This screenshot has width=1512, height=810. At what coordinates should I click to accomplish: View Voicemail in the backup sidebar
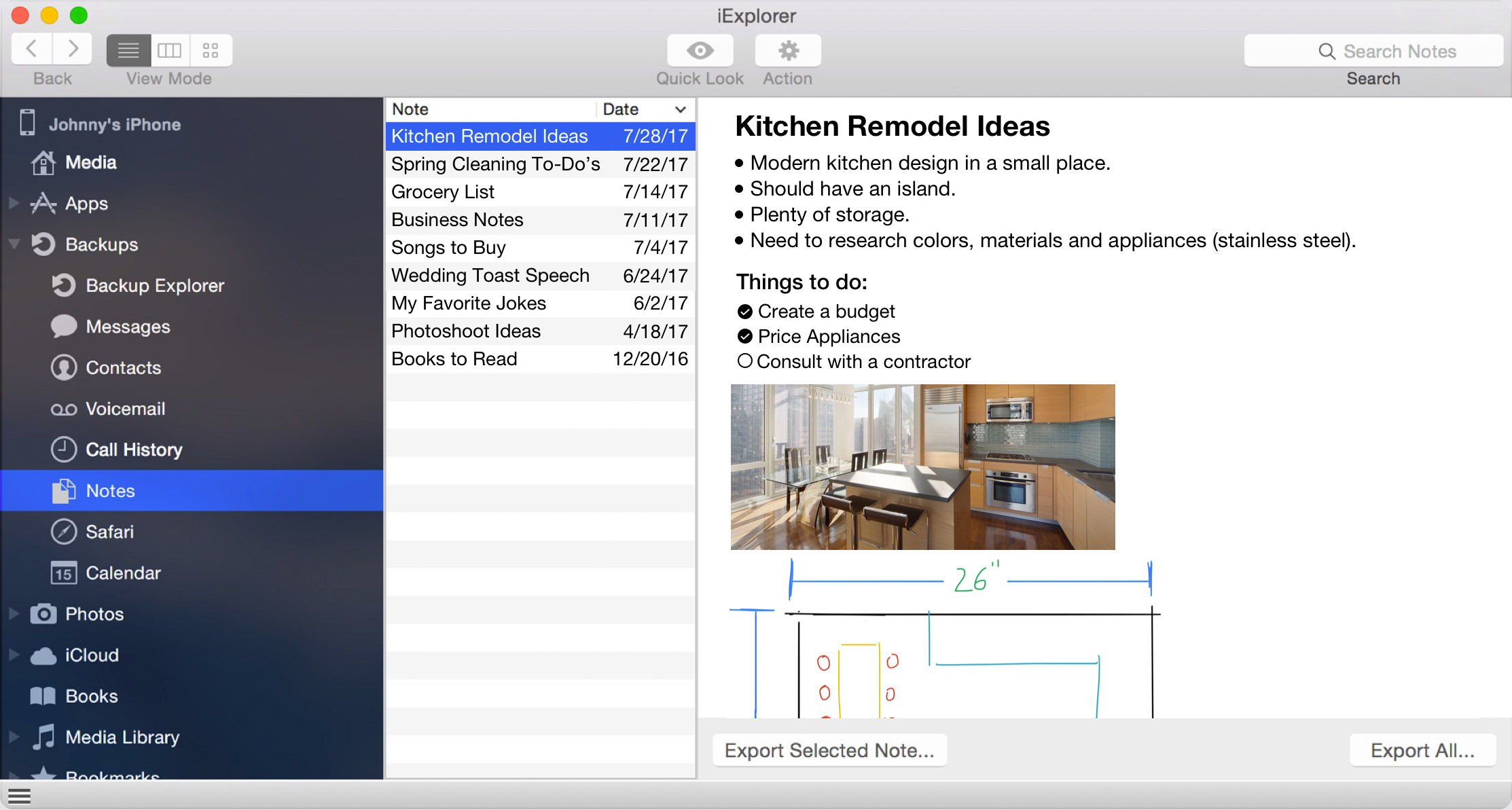tap(126, 409)
